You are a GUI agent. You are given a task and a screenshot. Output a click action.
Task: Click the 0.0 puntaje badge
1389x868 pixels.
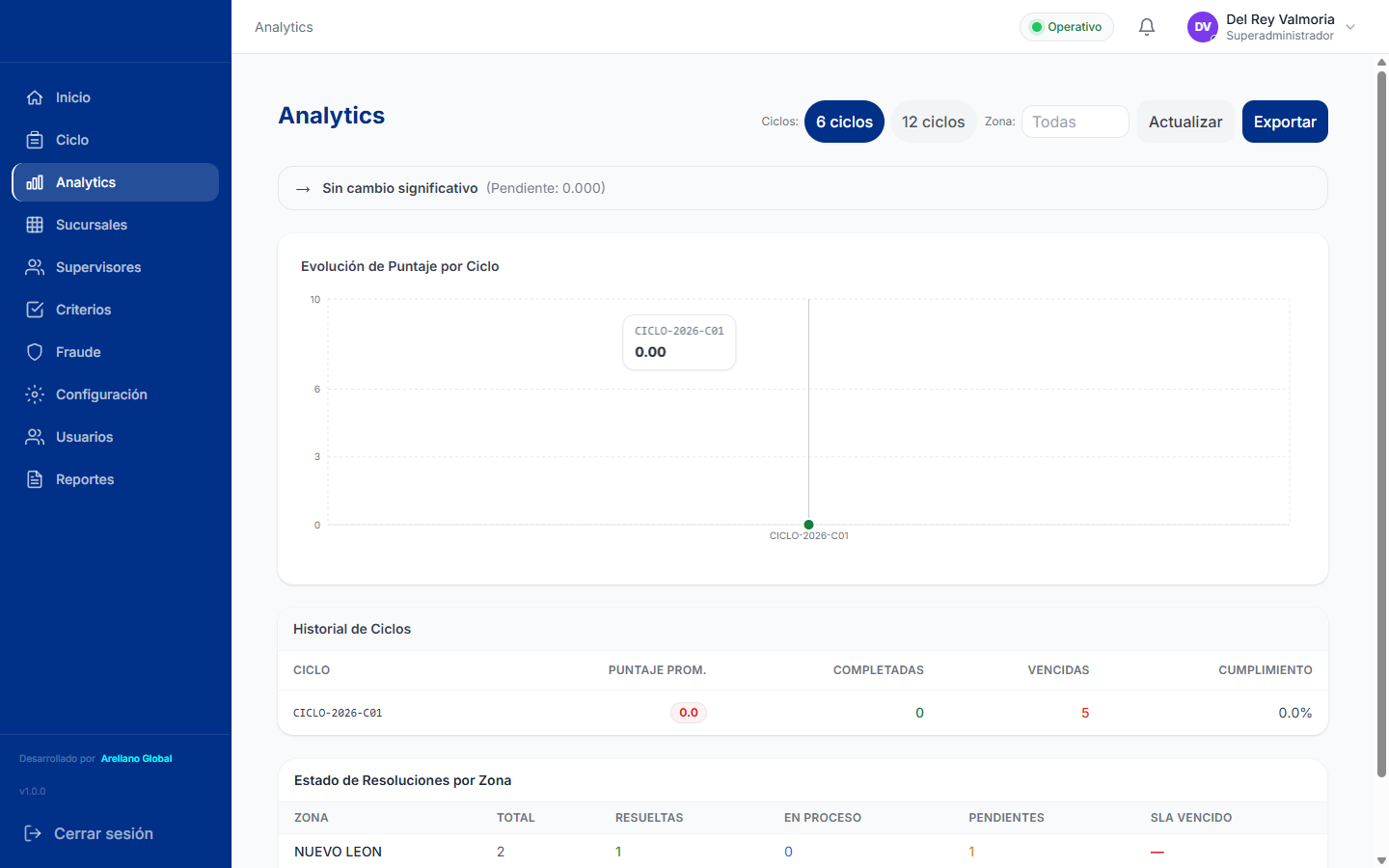pyautogui.click(x=689, y=713)
